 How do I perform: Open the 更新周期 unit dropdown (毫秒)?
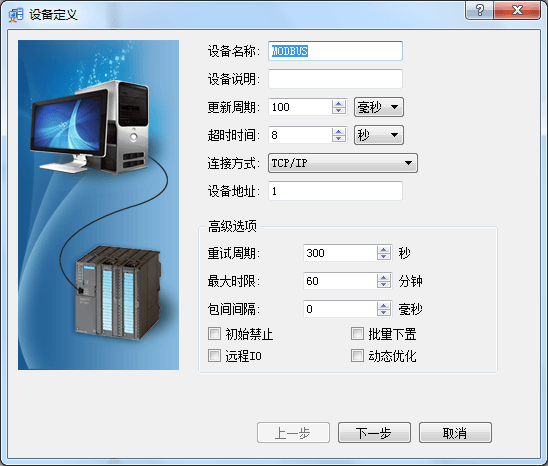(x=379, y=107)
